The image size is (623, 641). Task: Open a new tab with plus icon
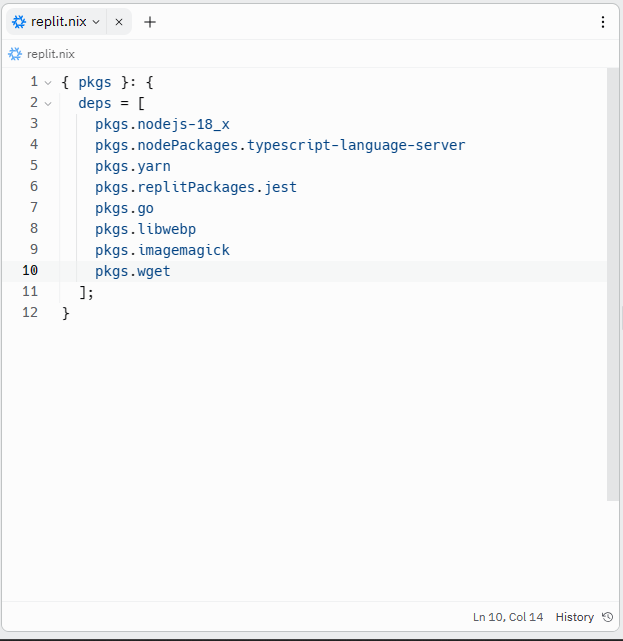[x=150, y=22]
